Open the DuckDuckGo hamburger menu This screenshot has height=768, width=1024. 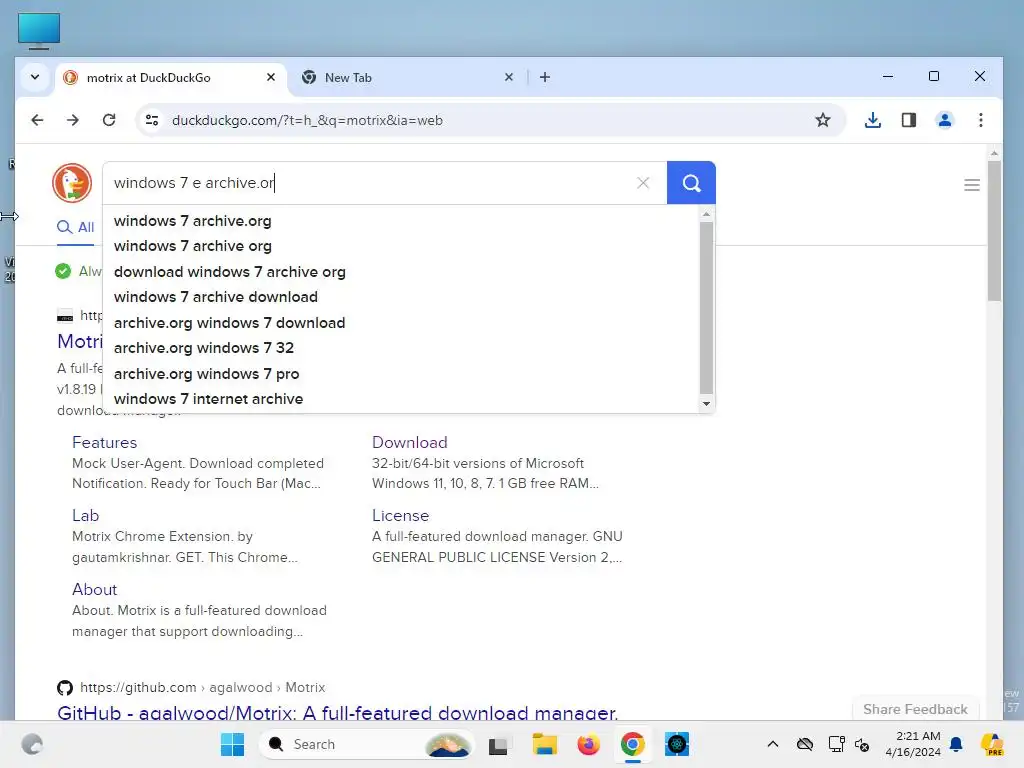coord(971,185)
